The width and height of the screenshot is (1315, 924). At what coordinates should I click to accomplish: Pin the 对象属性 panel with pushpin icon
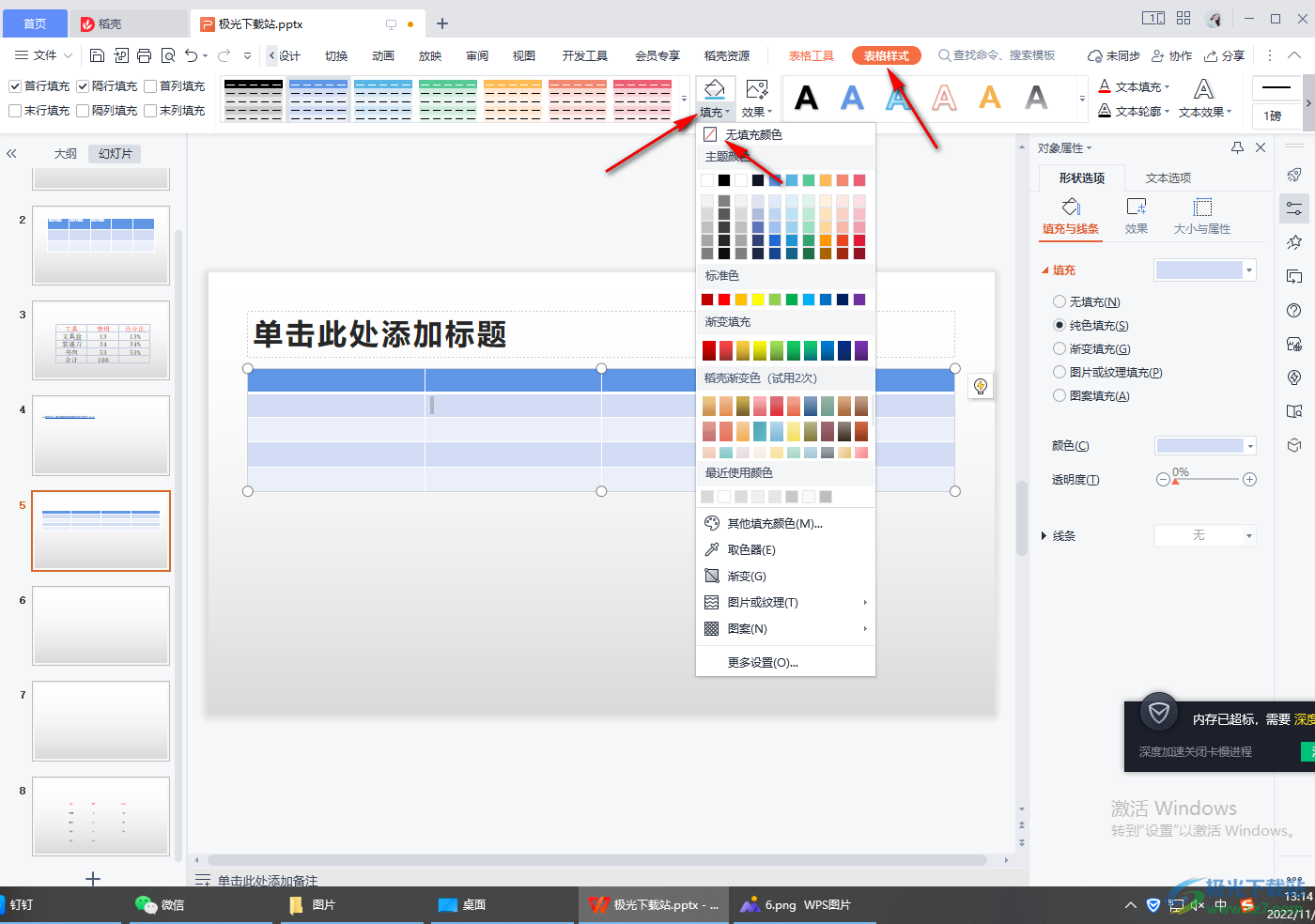[x=1237, y=147]
